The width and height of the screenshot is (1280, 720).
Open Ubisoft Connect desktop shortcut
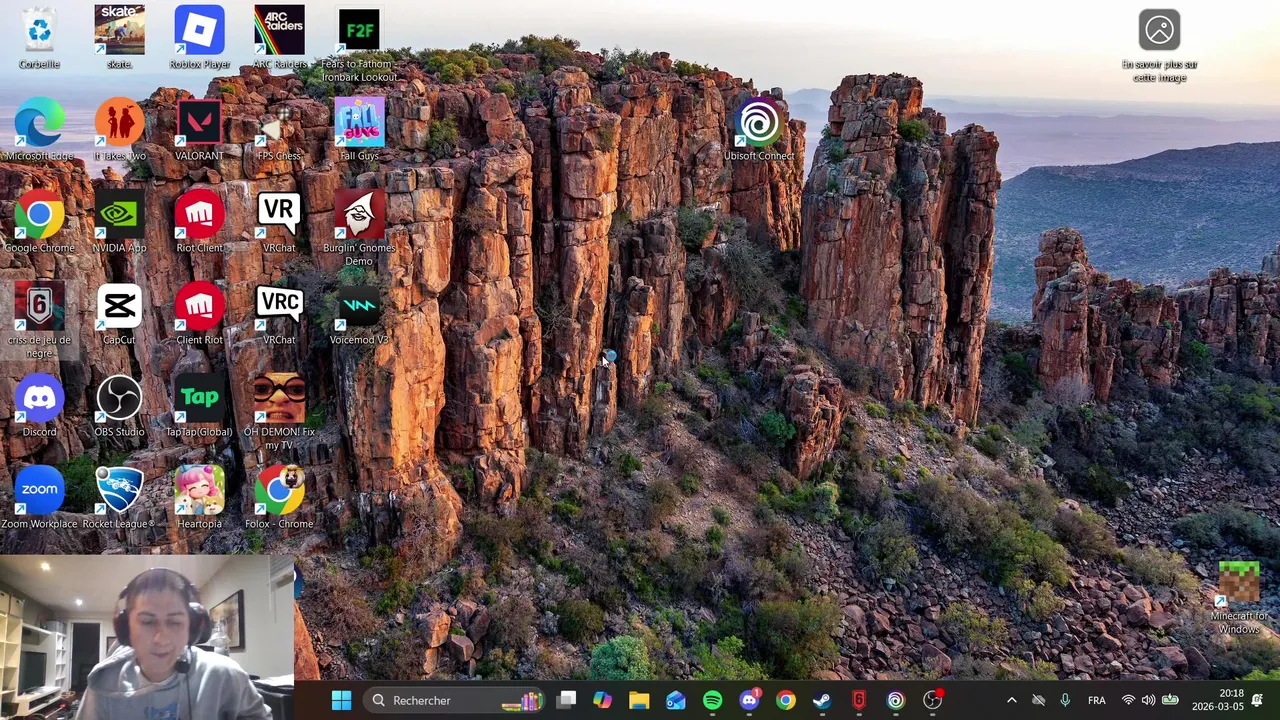(759, 130)
